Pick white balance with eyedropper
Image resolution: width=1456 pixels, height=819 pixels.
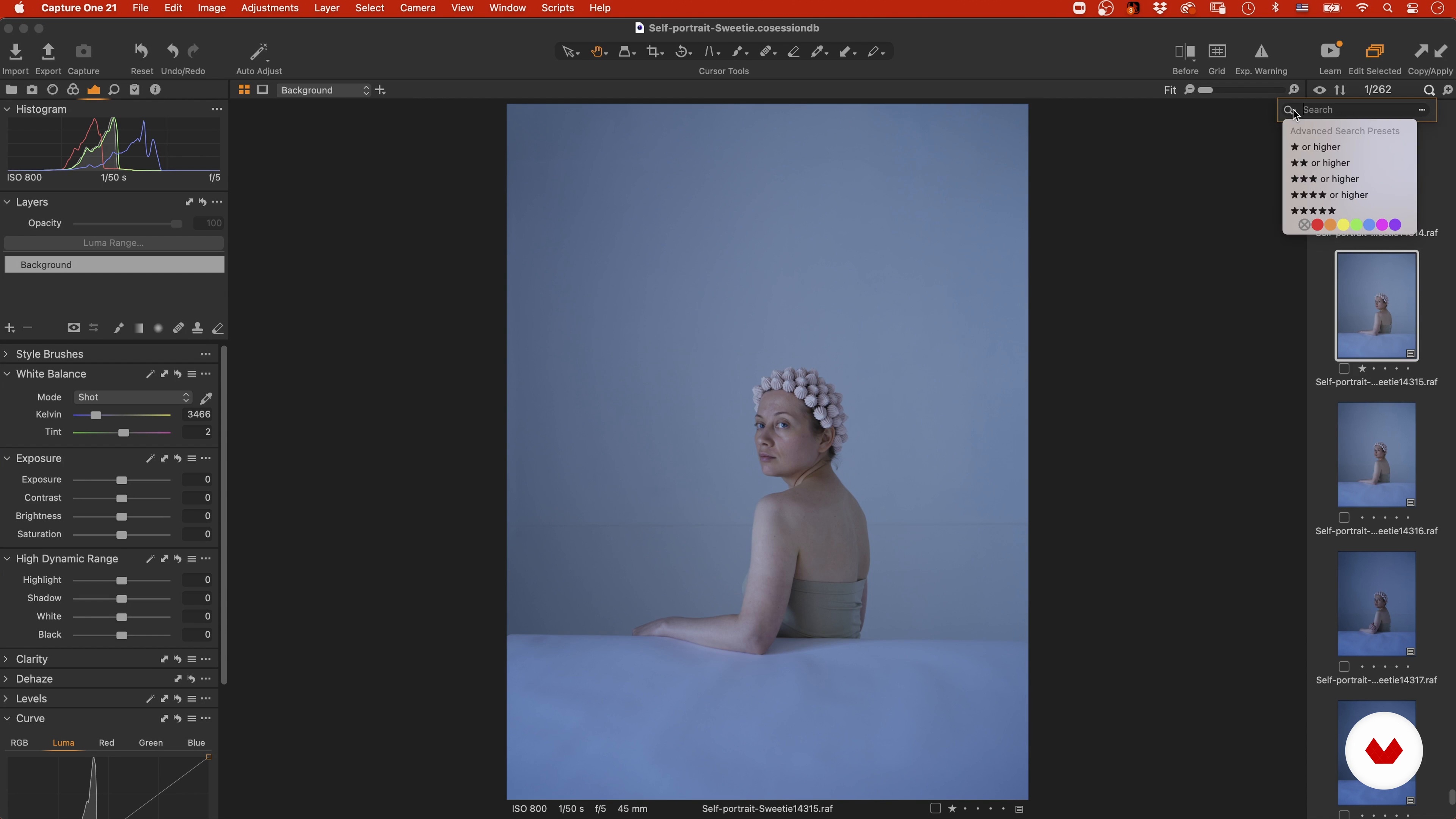(x=206, y=399)
